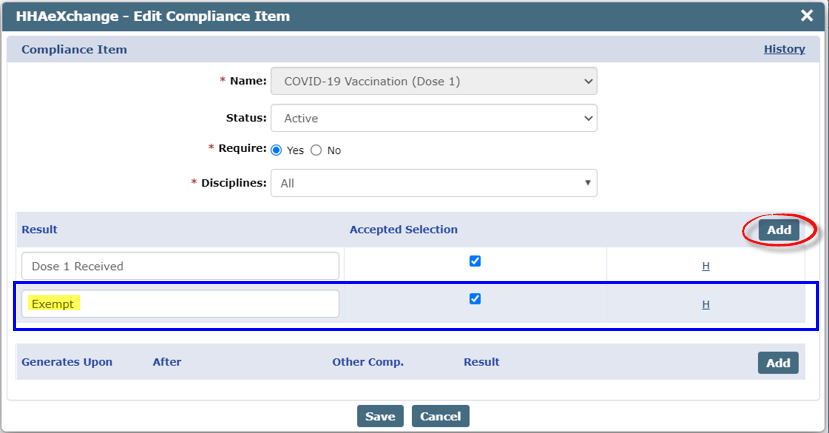This screenshot has height=433, width=829.
Task: Click Add button in Generates Upon section
Action: coord(778,363)
